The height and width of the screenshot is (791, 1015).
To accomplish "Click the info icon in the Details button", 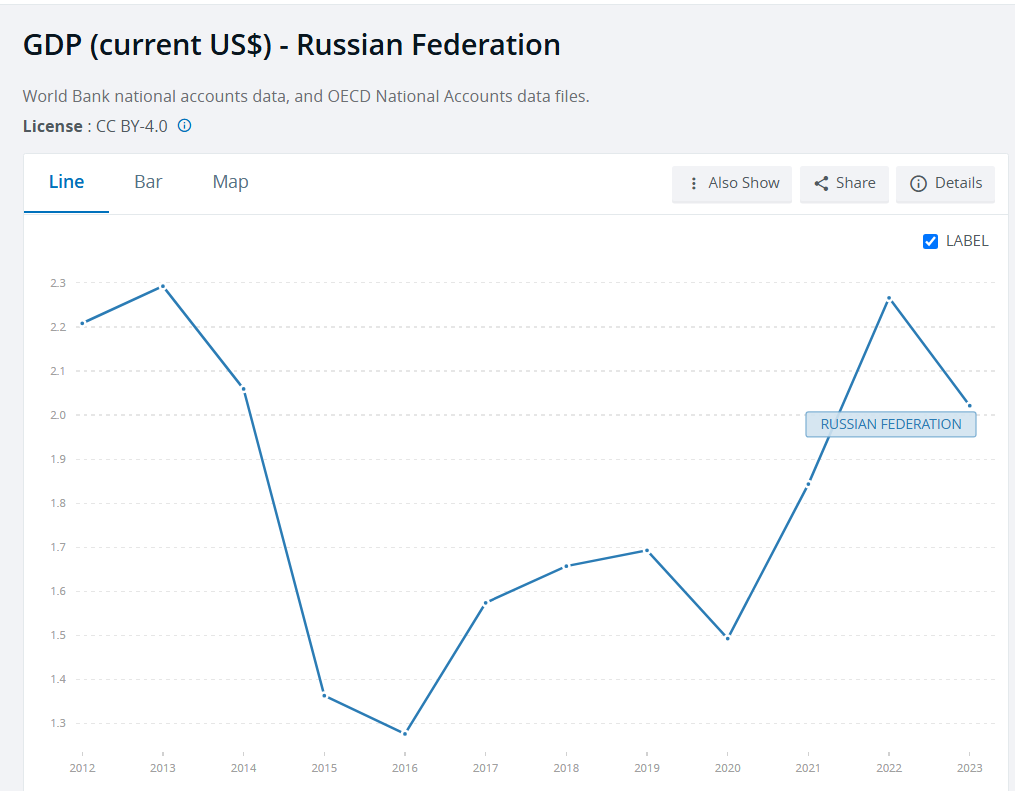I will (x=918, y=184).
